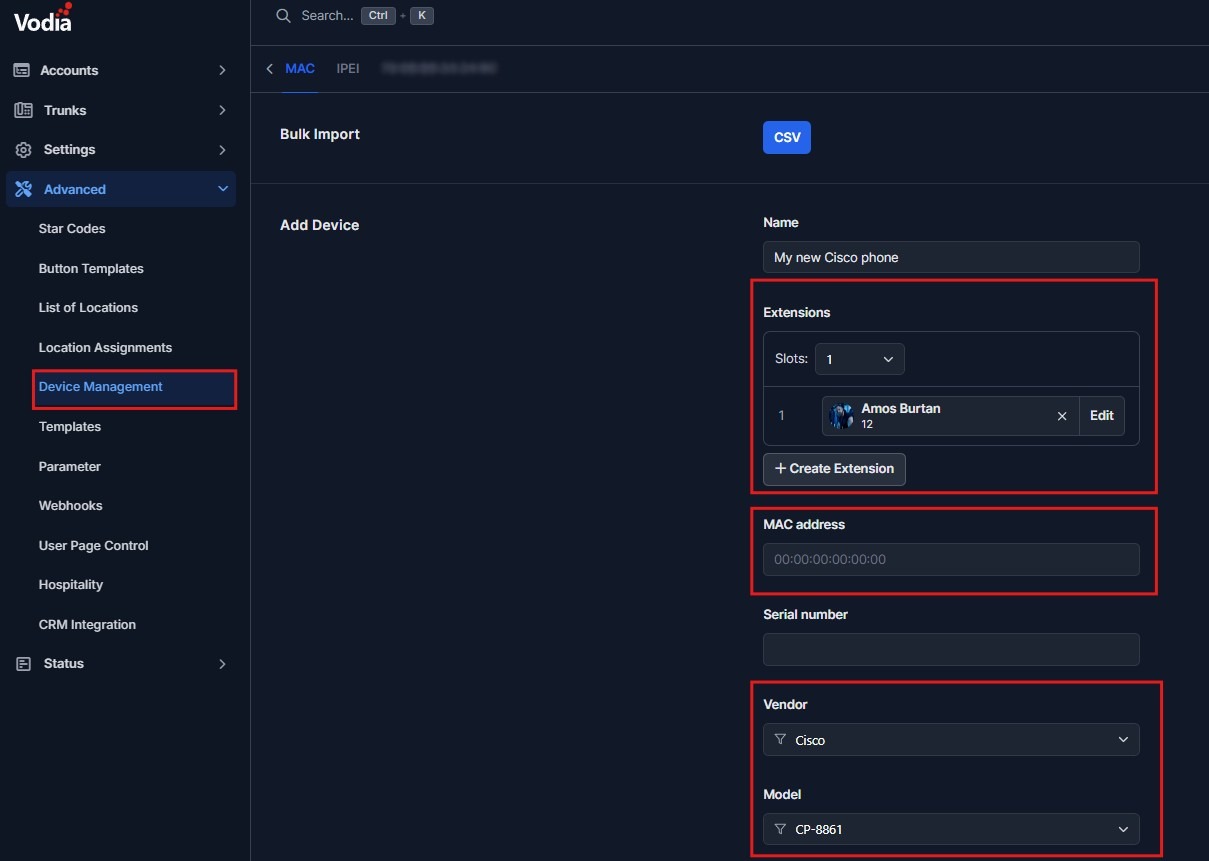The width and height of the screenshot is (1209, 861).
Task: Click the Create Extension button
Action: click(x=834, y=469)
